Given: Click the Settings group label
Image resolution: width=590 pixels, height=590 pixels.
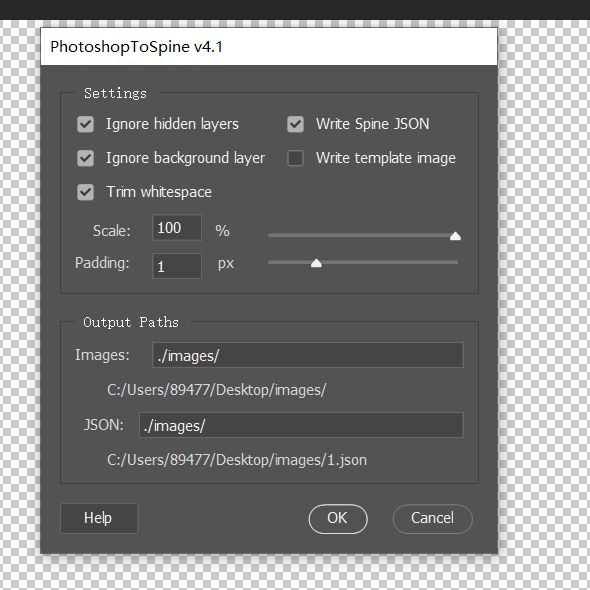Looking at the screenshot, I should 115,93.
